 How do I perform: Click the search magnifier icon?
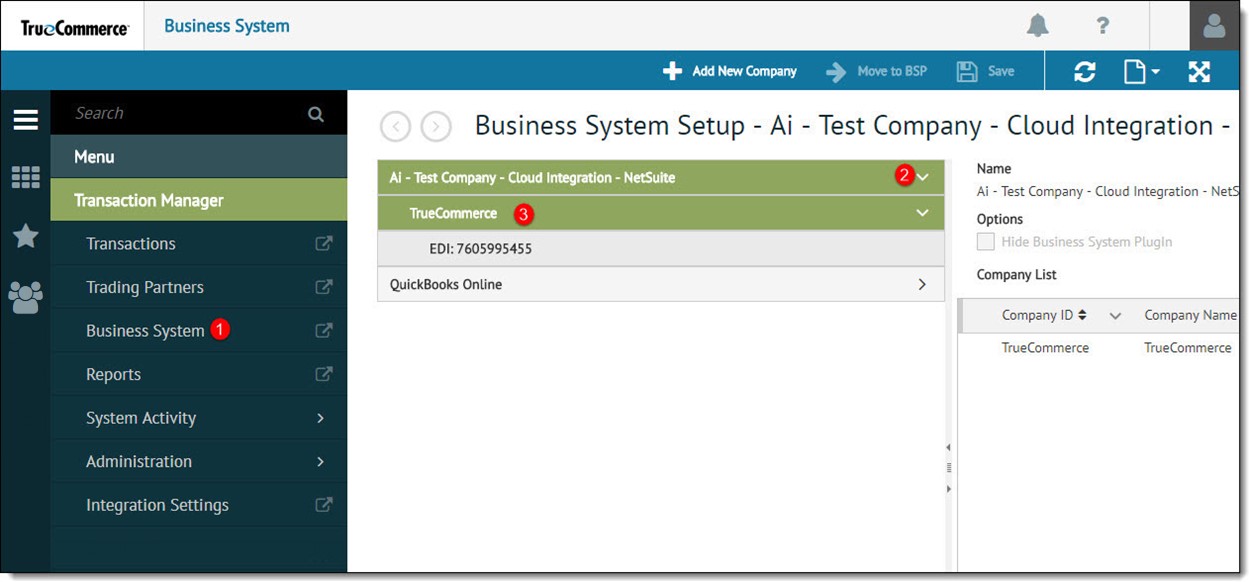click(x=316, y=114)
